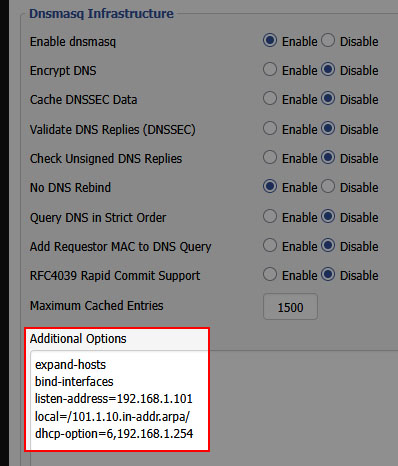Enable Check Unsigned DNS Replies
The width and height of the screenshot is (398, 466).
270,158
